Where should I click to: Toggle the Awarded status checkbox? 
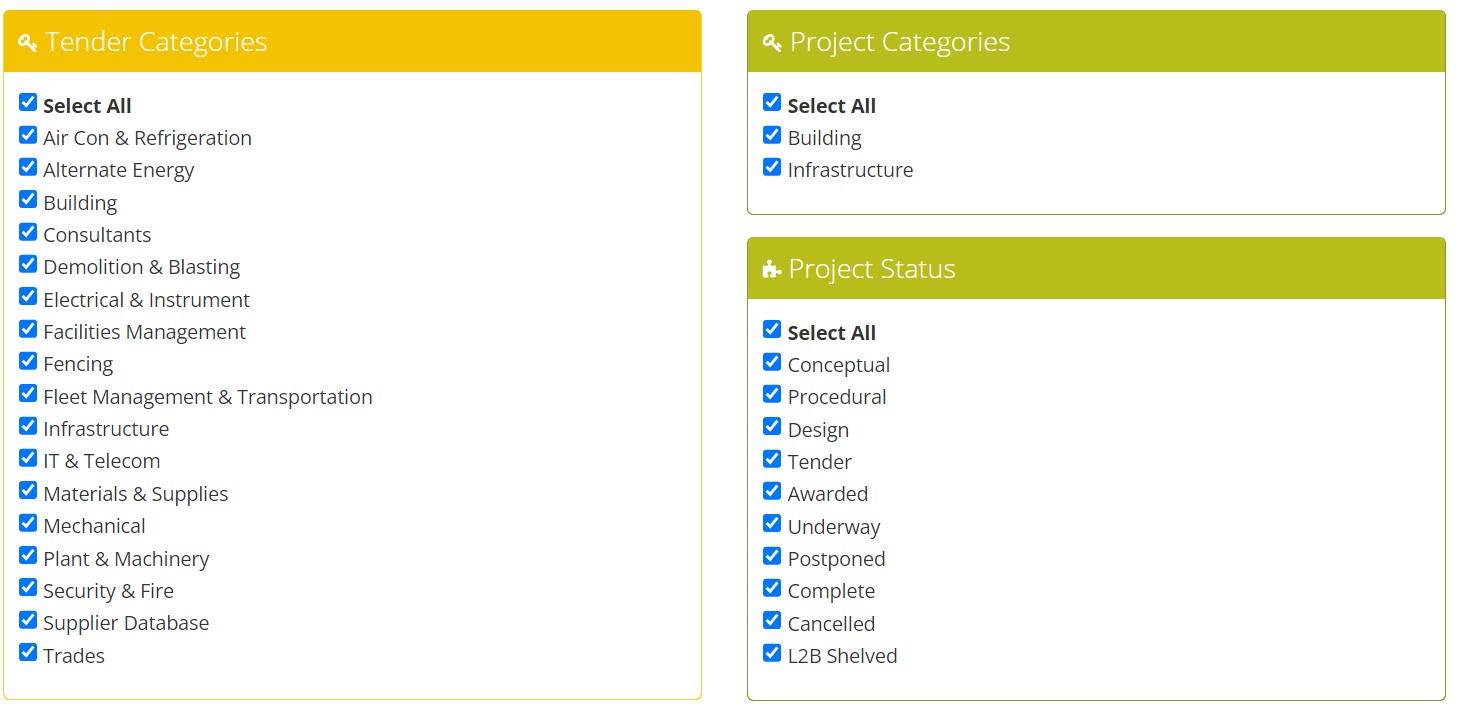772,491
